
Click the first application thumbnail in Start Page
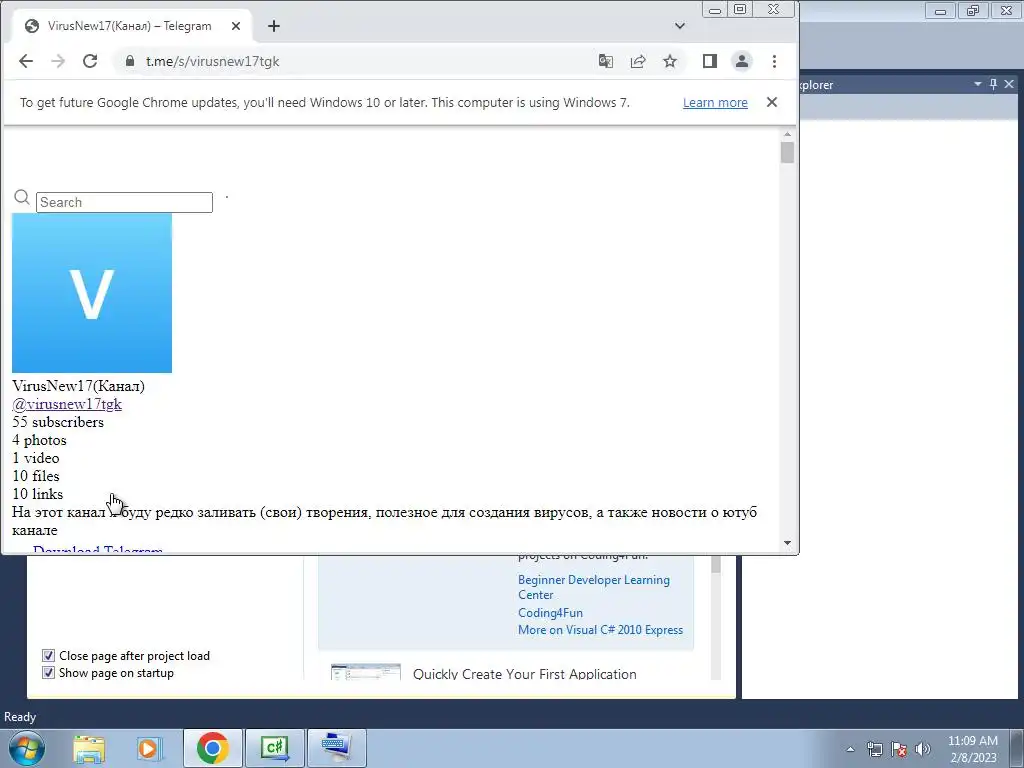tap(366, 672)
